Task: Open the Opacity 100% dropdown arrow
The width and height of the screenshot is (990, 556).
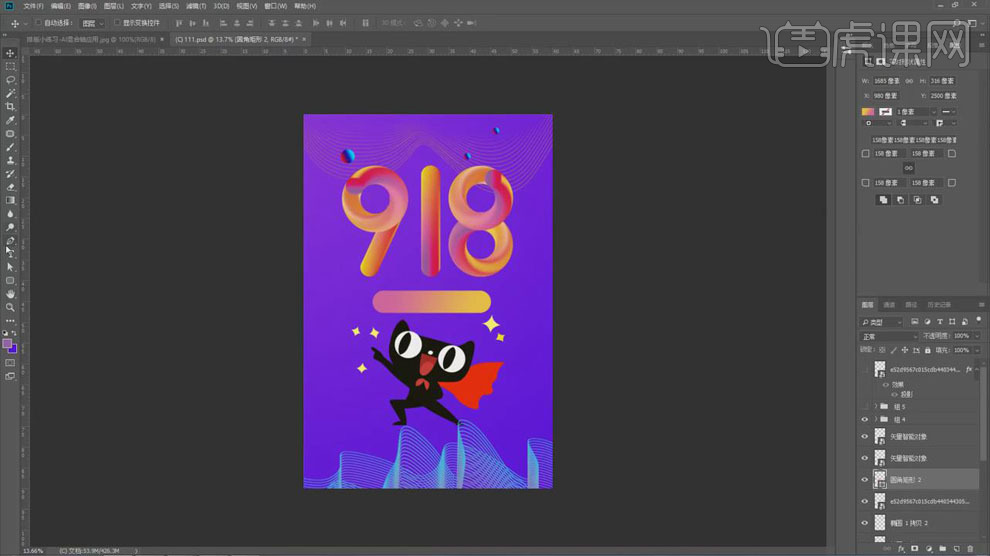Action: pos(977,336)
